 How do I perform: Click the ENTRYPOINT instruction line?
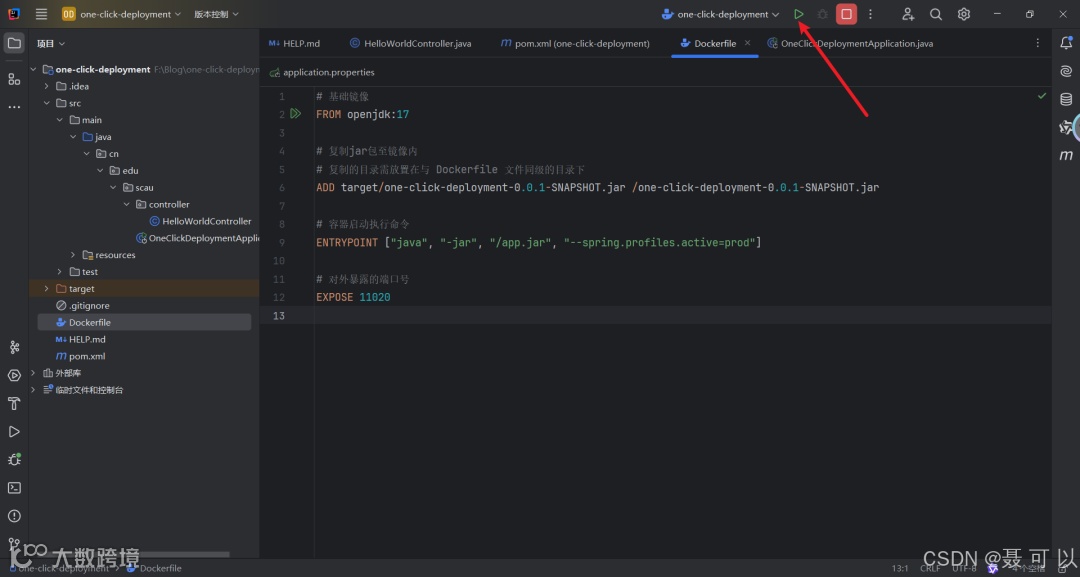click(x=539, y=242)
